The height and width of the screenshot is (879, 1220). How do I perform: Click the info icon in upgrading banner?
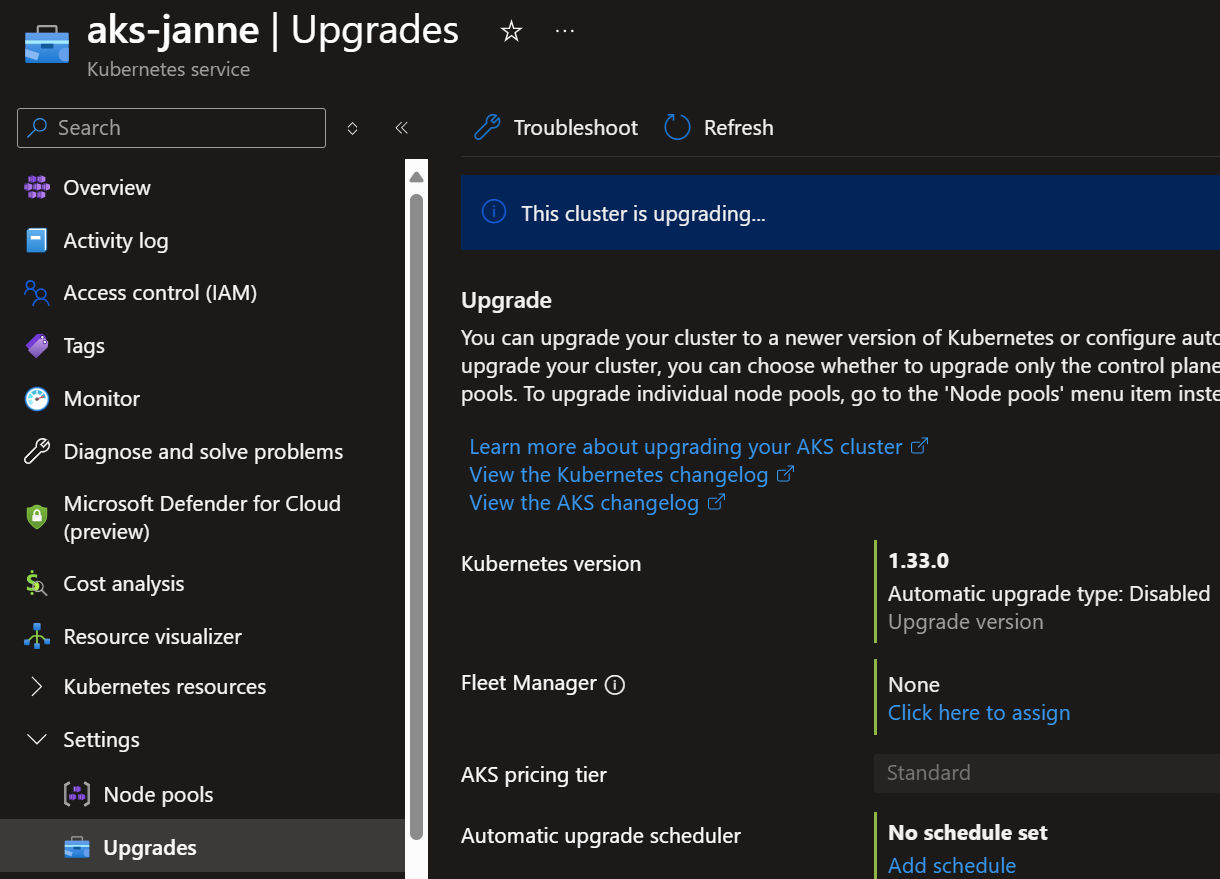click(x=494, y=212)
